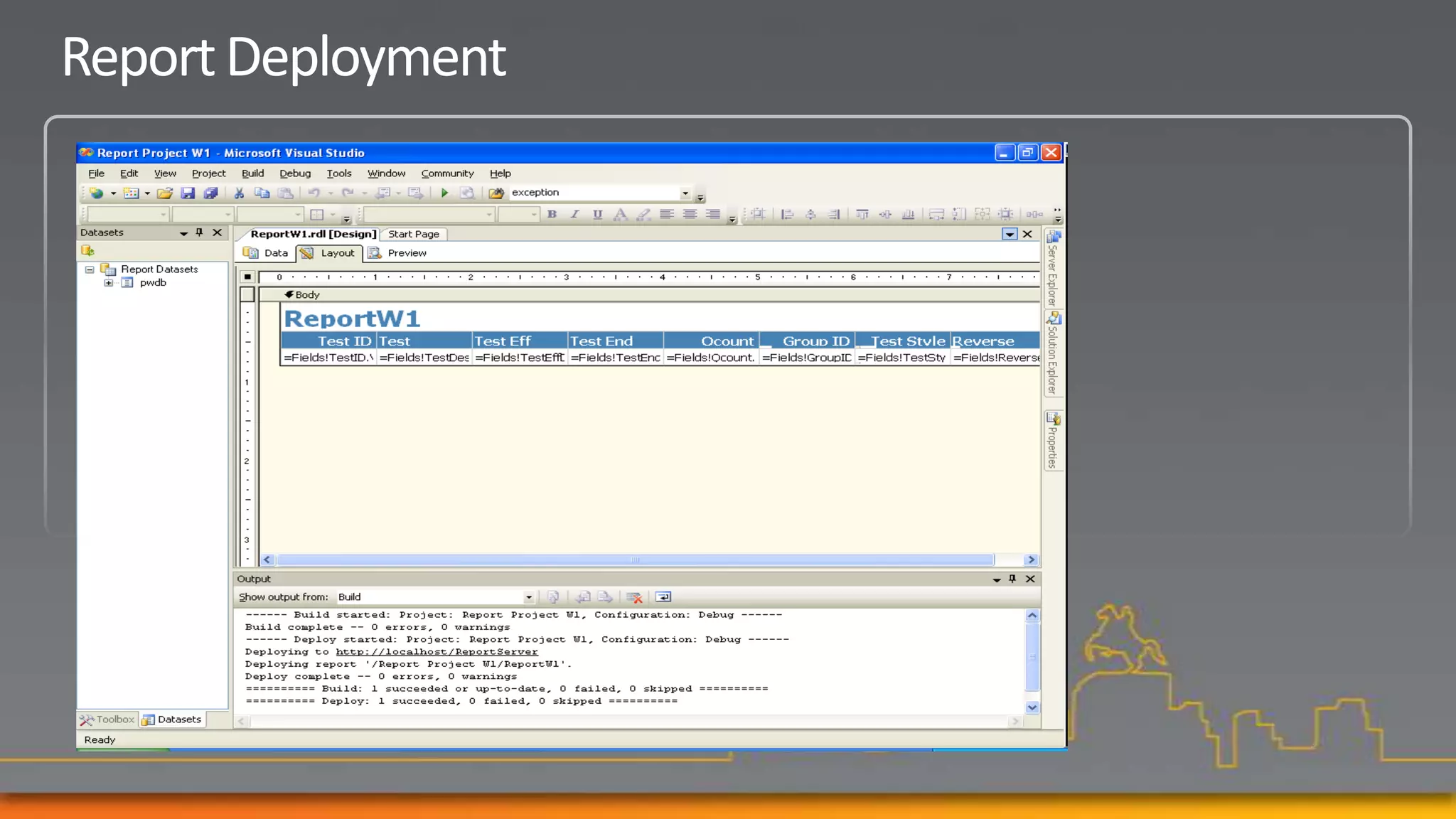Open the Community menu
Image resolution: width=1456 pixels, height=819 pixels.
click(x=447, y=173)
